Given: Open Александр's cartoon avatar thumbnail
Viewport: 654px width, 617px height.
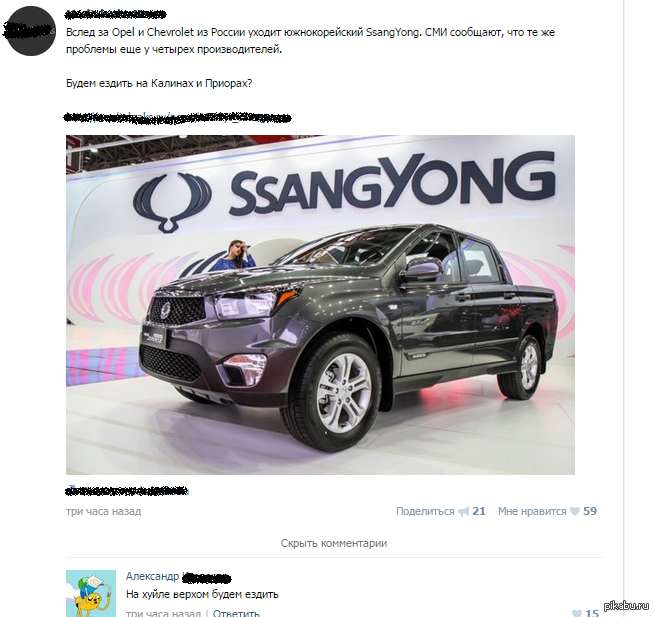Looking at the screenshot, I should click(x=91, y=594).
